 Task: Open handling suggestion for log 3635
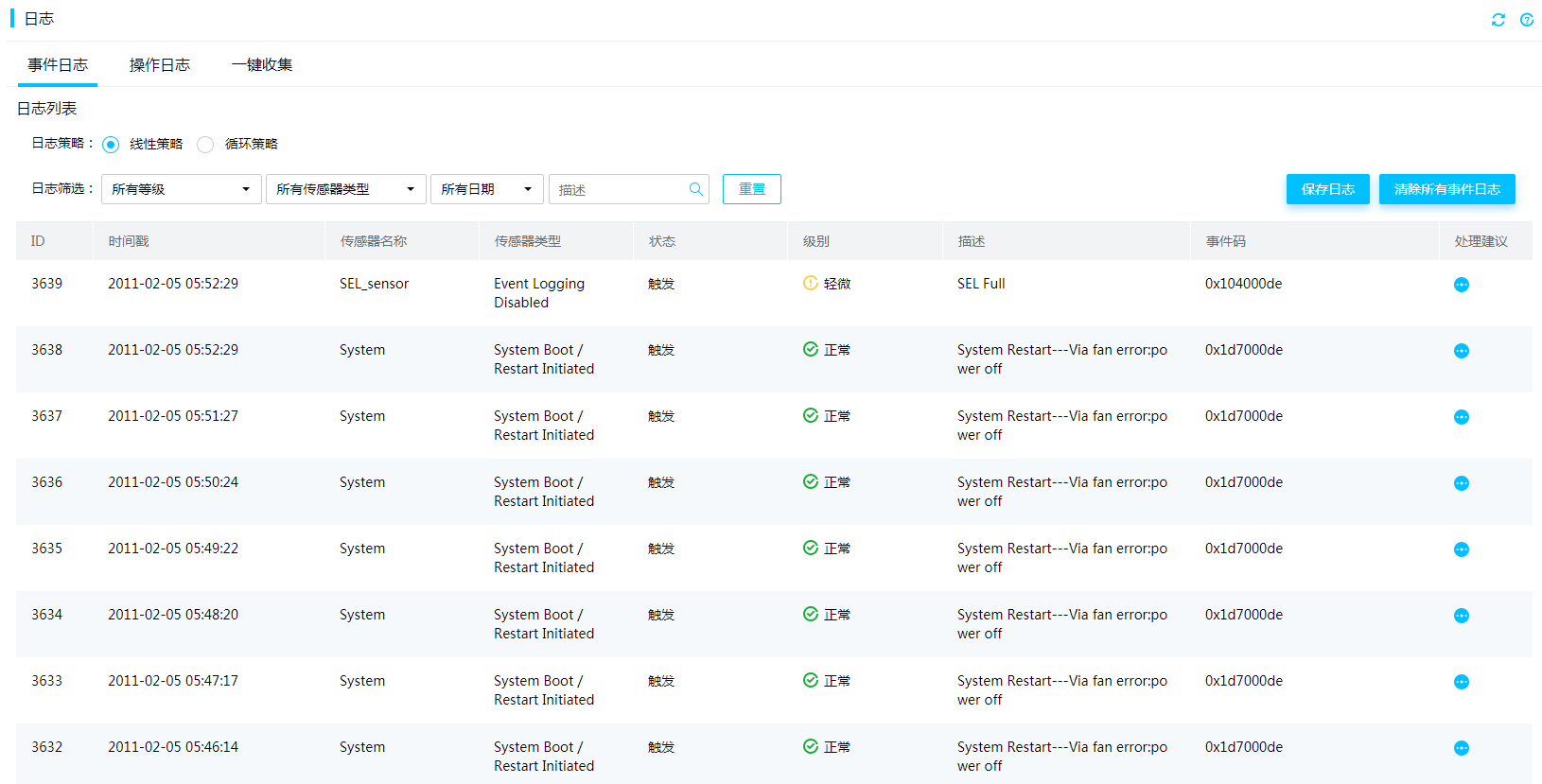(1462, 549)
